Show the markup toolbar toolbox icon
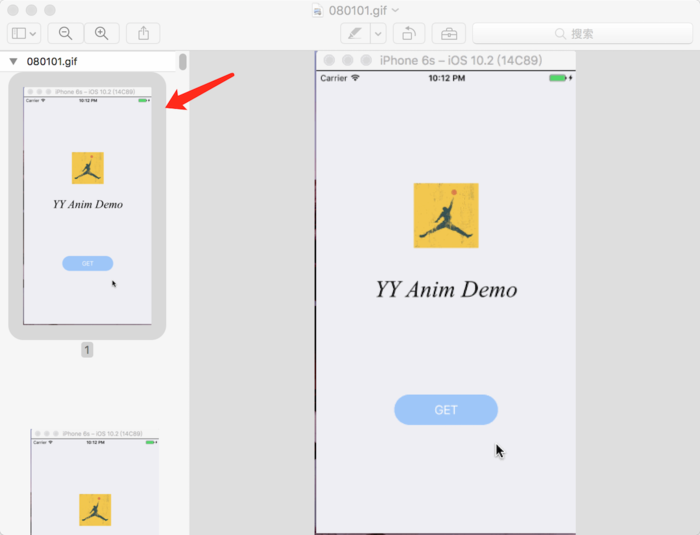This screenshot has height=535, width=700. coord(449,33)
